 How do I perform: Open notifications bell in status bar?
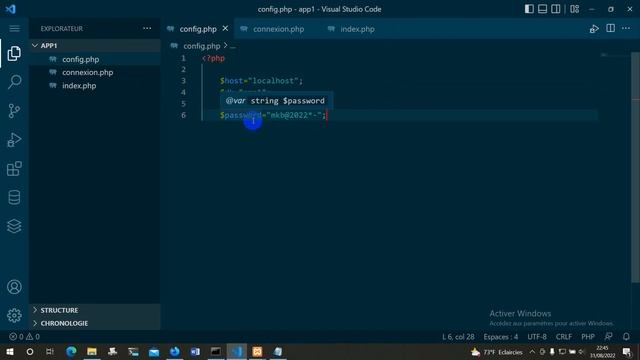626,337
